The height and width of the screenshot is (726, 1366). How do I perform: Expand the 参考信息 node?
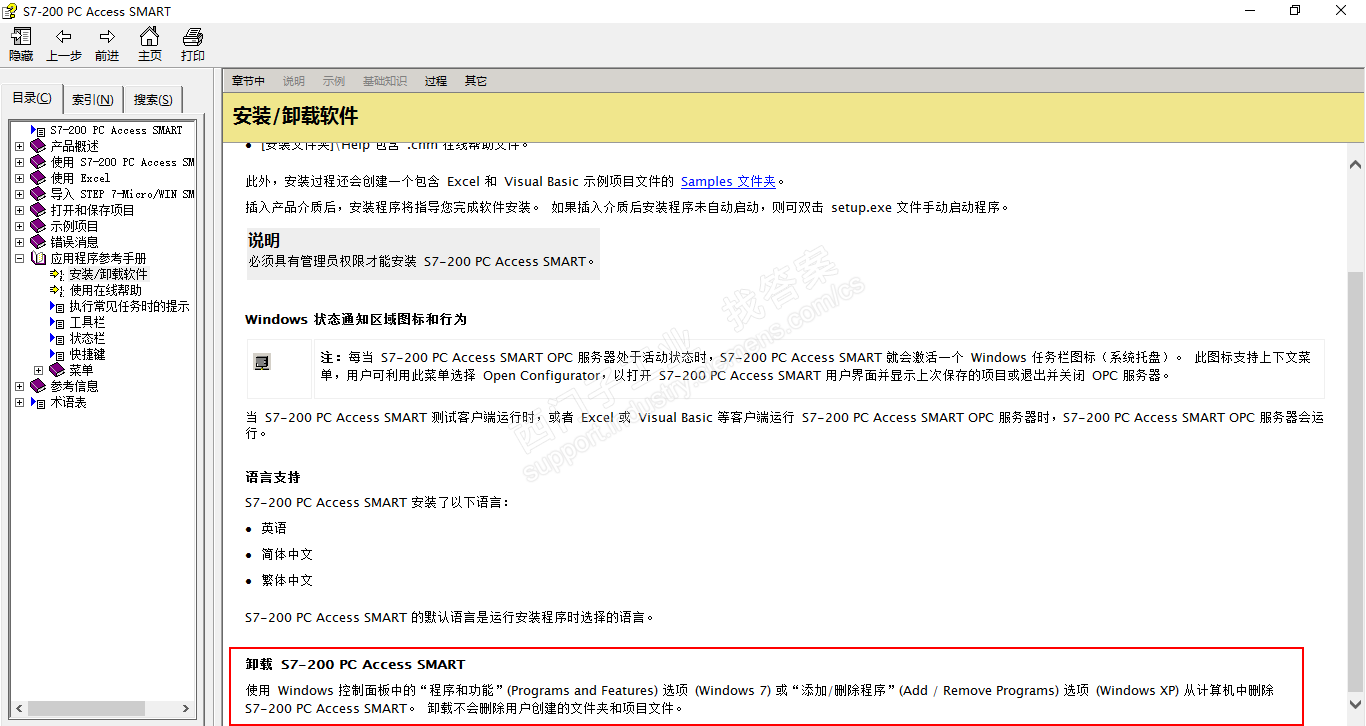[19, 386]
